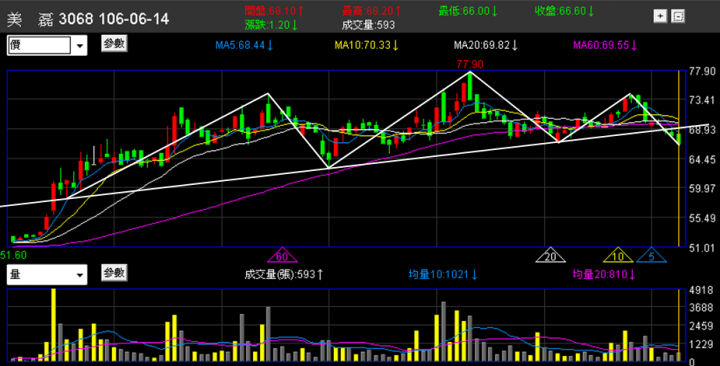Click the MA60:69.55 legend label

(x=605, y=45)
